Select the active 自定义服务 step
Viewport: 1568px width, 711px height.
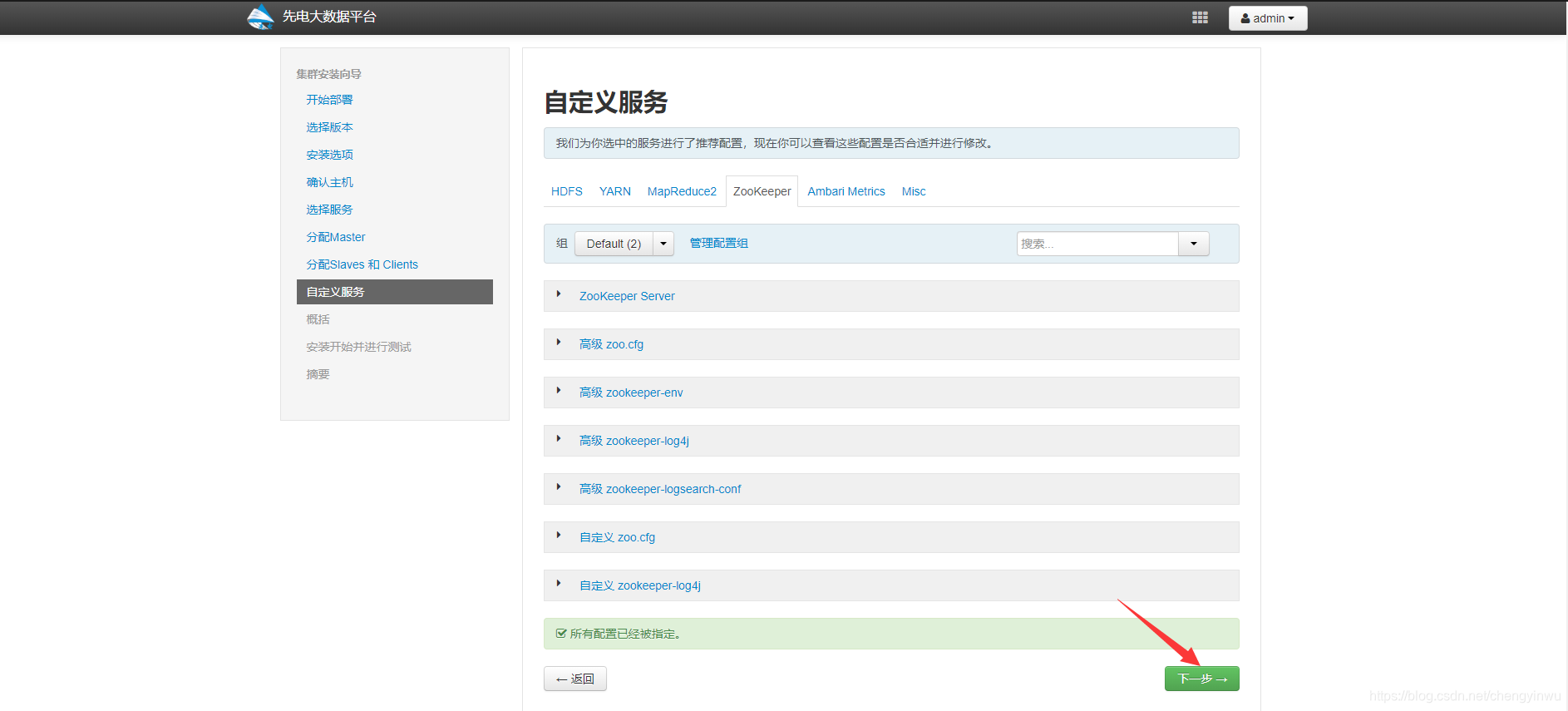(x=395, y=292)
